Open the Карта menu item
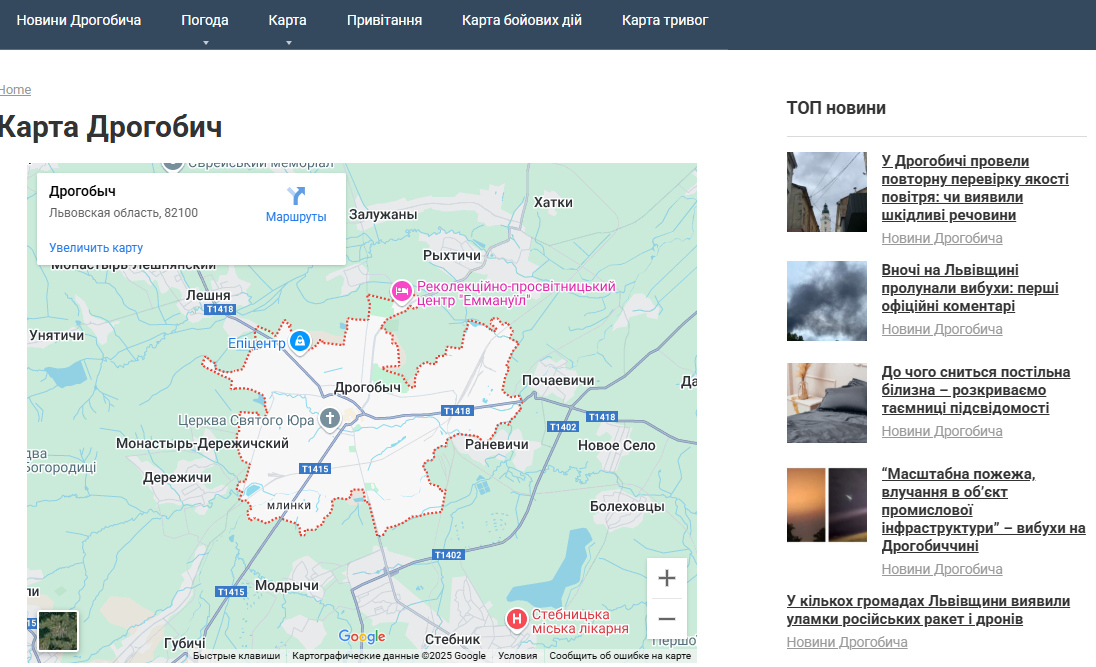 coord(287,20)
